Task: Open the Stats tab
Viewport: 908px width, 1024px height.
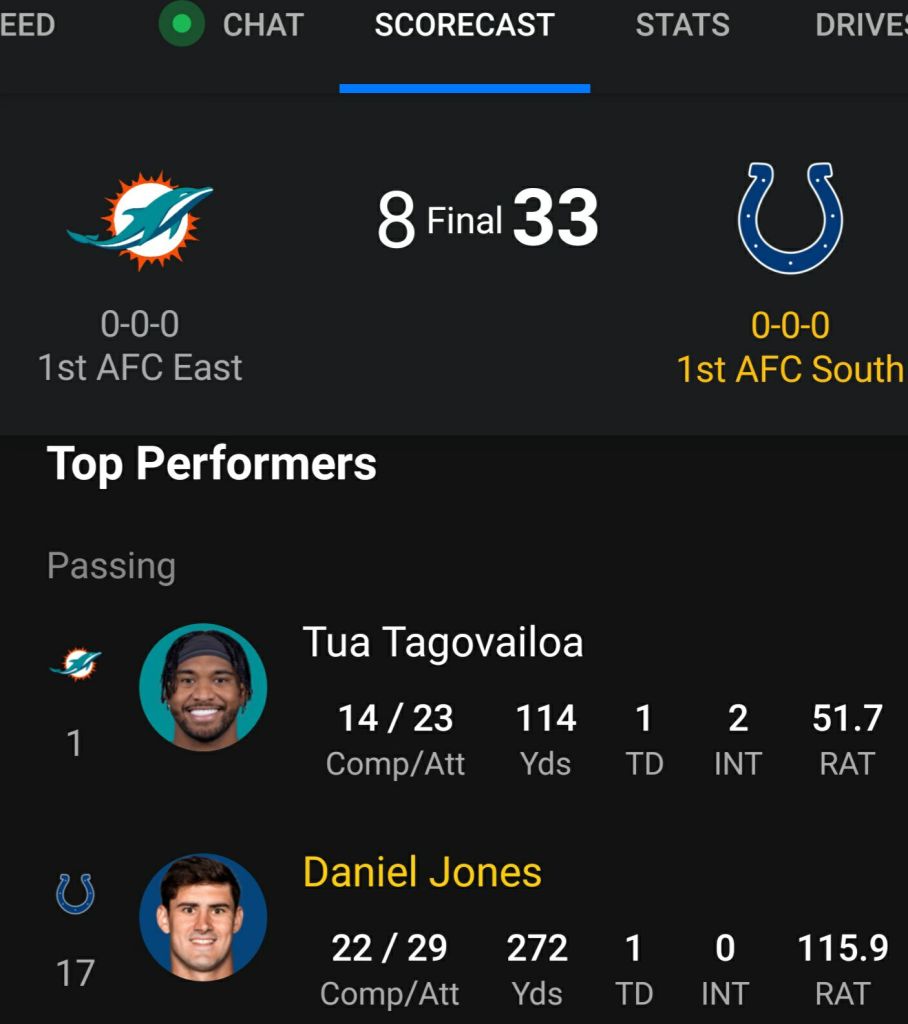Action: (682, 25)
